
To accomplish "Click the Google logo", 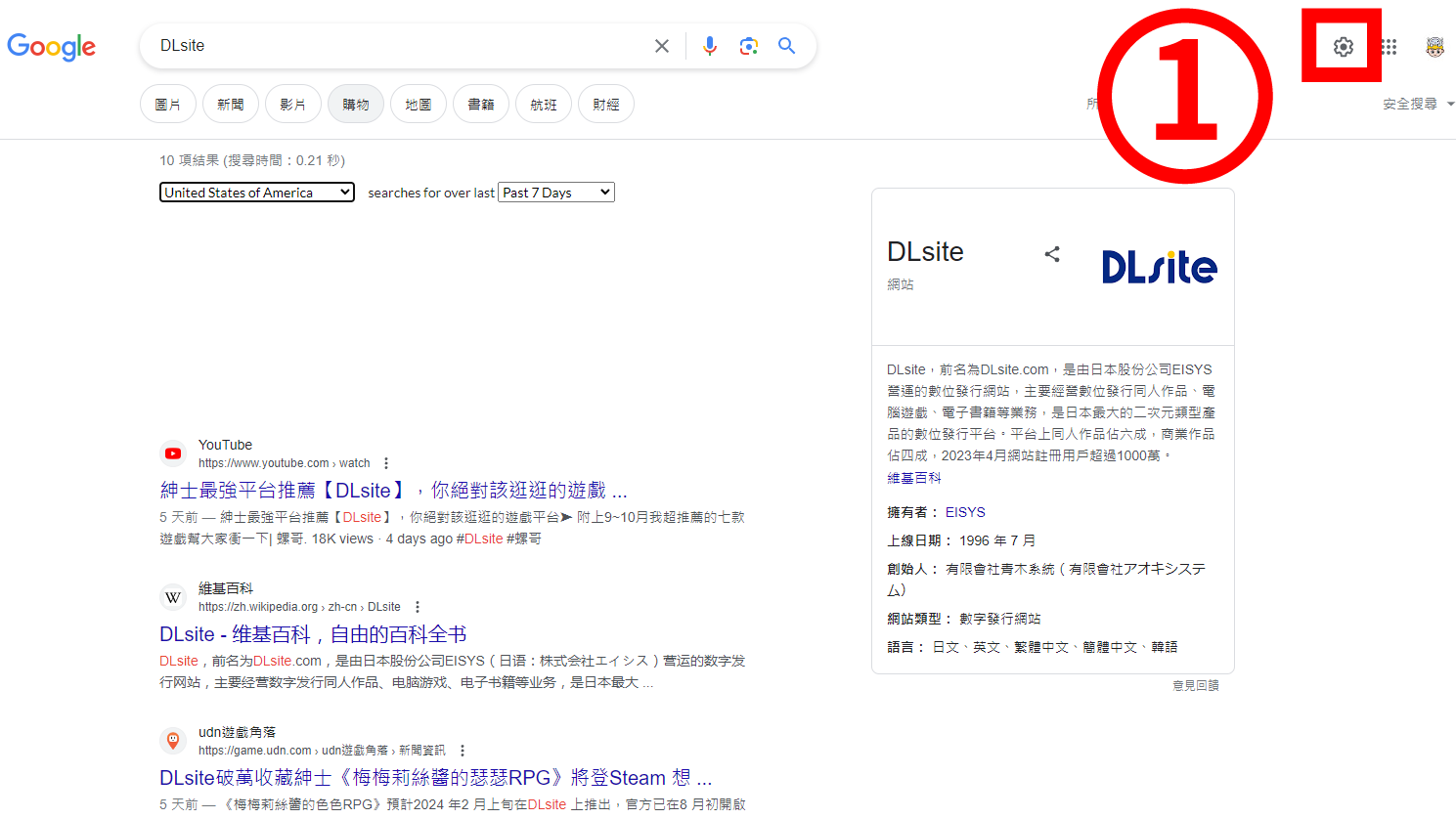I will coord(51,47).
